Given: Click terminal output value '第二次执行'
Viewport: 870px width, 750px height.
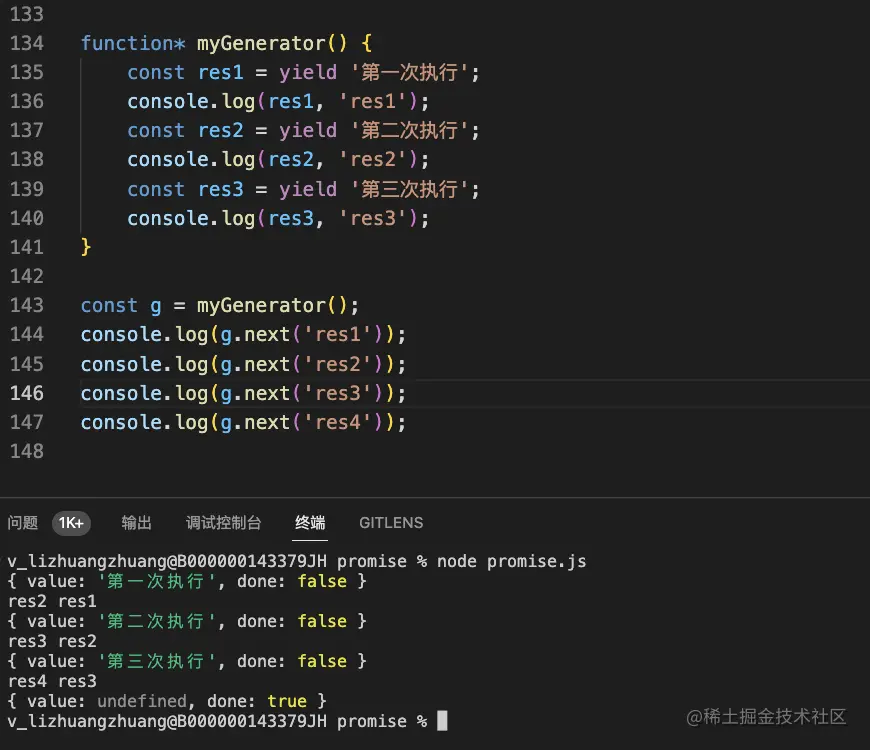Looking at the screenshot, I should point(156,621).
